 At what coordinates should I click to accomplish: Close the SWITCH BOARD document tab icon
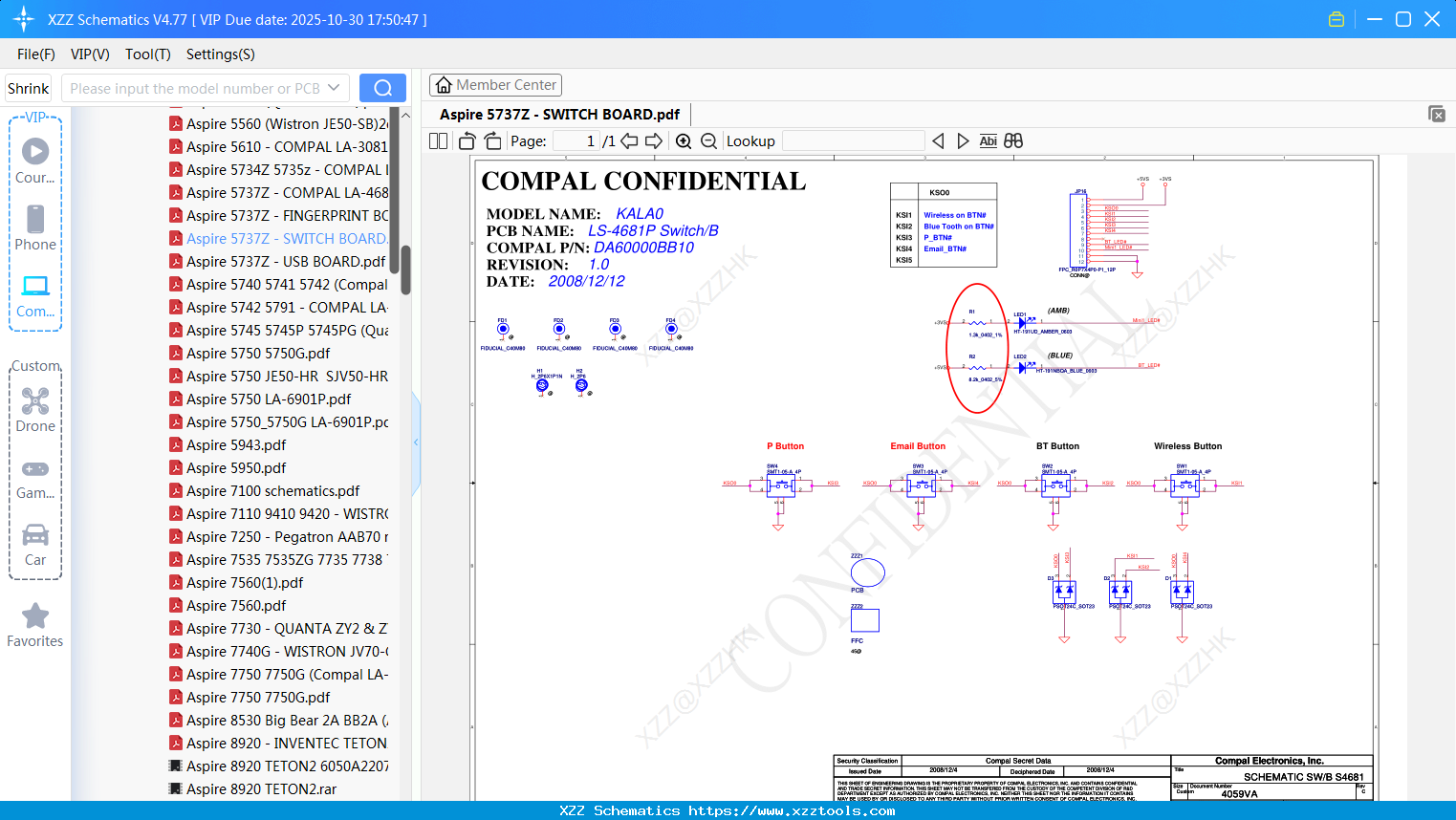(x=1437, y=114)
